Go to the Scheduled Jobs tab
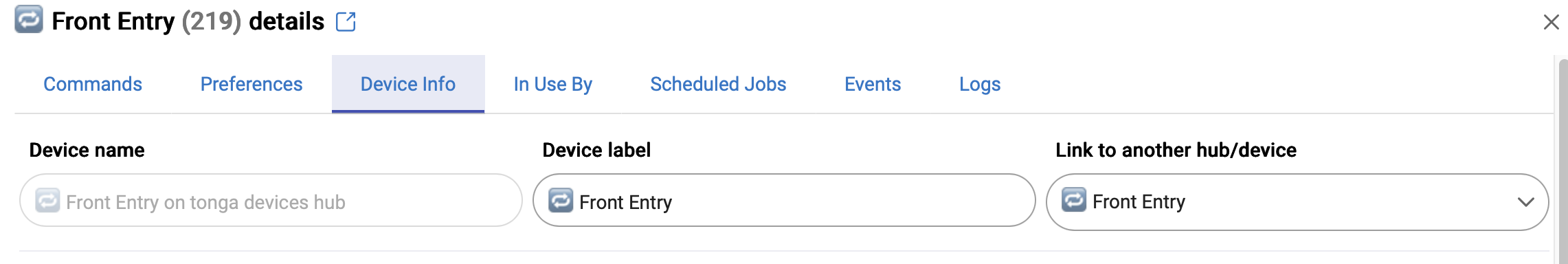Screen dimensions: 1568x264 [x=718, y=84]
